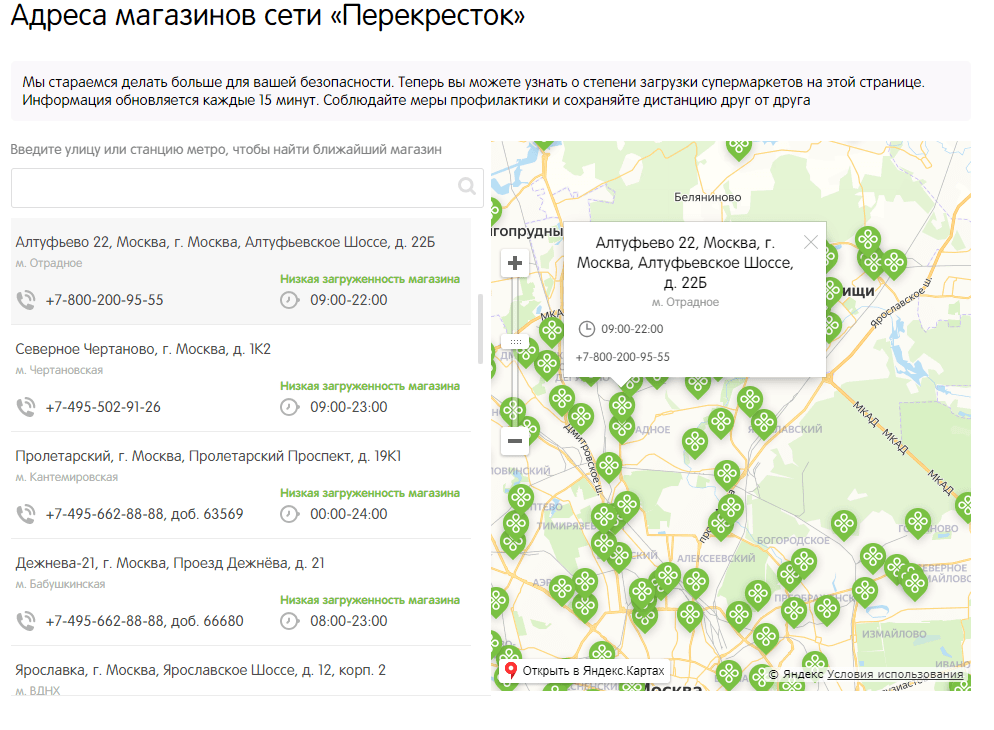Screen dimensions: 994x730
Task: Close the Алтуфьево 22 map popup
Action: 811,242
